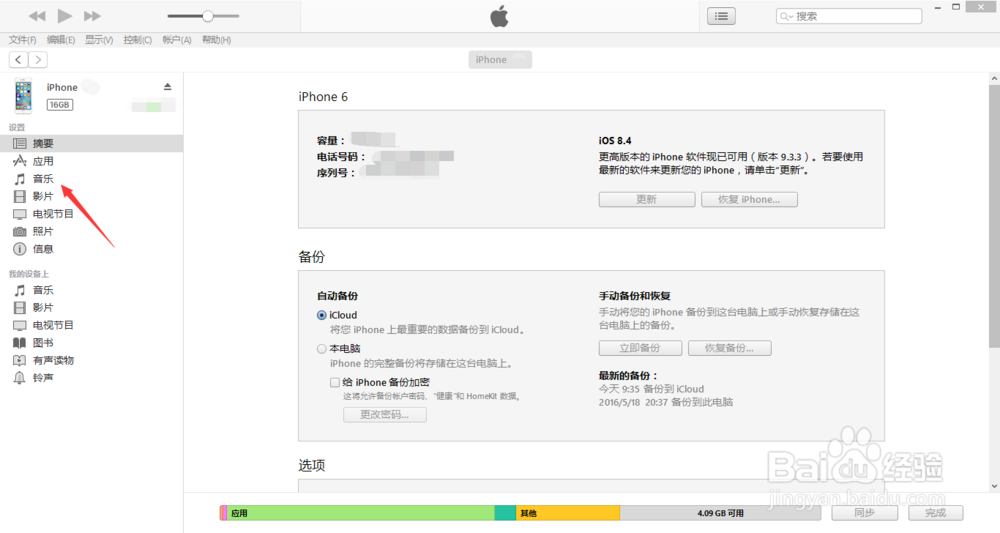1000x533 pixels.
Task: Open the 编辑(E) menu
Action: coord(61,40)
